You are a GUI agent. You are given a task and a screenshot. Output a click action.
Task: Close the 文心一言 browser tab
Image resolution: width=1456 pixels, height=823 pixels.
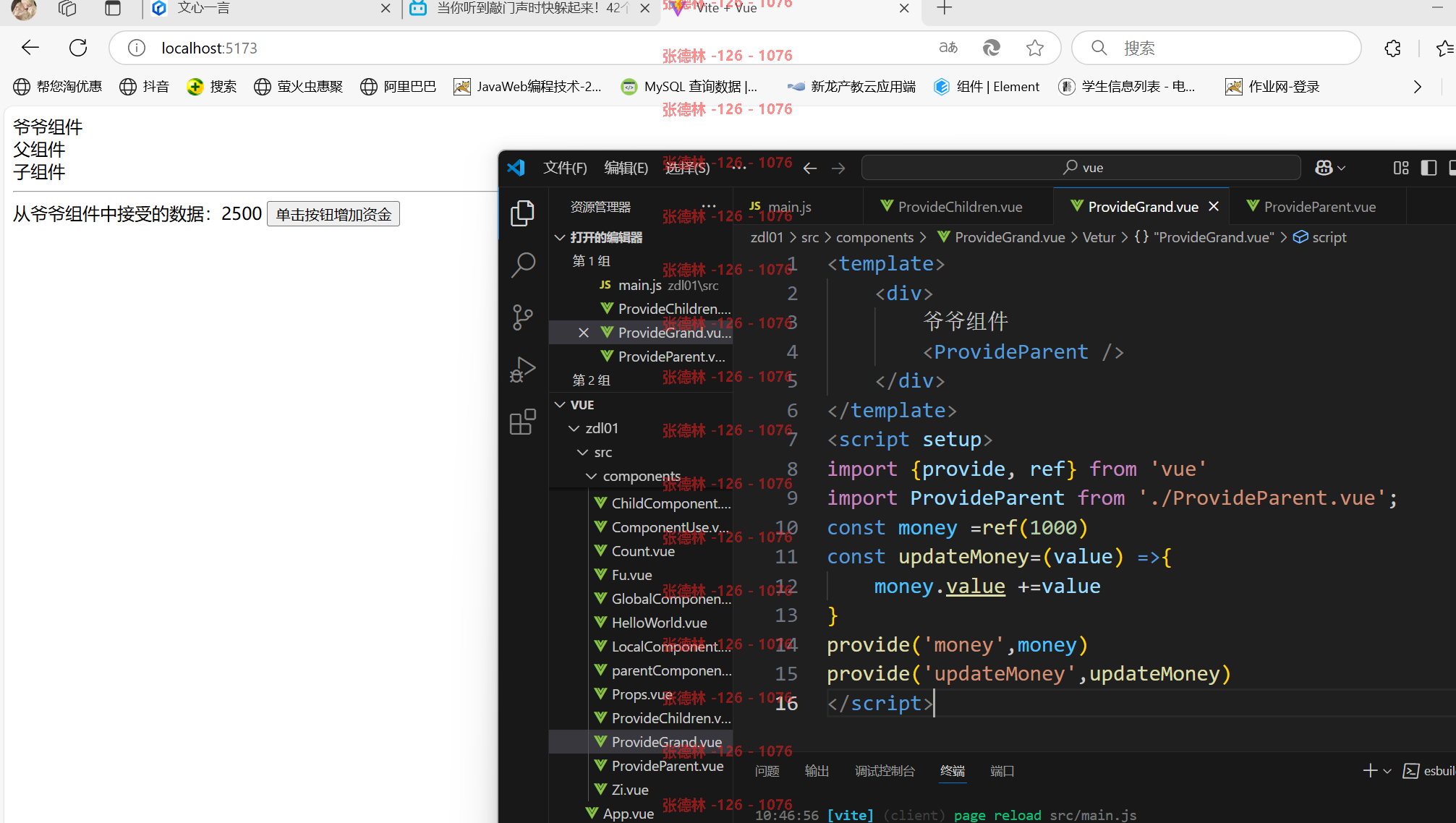[386, 8]
